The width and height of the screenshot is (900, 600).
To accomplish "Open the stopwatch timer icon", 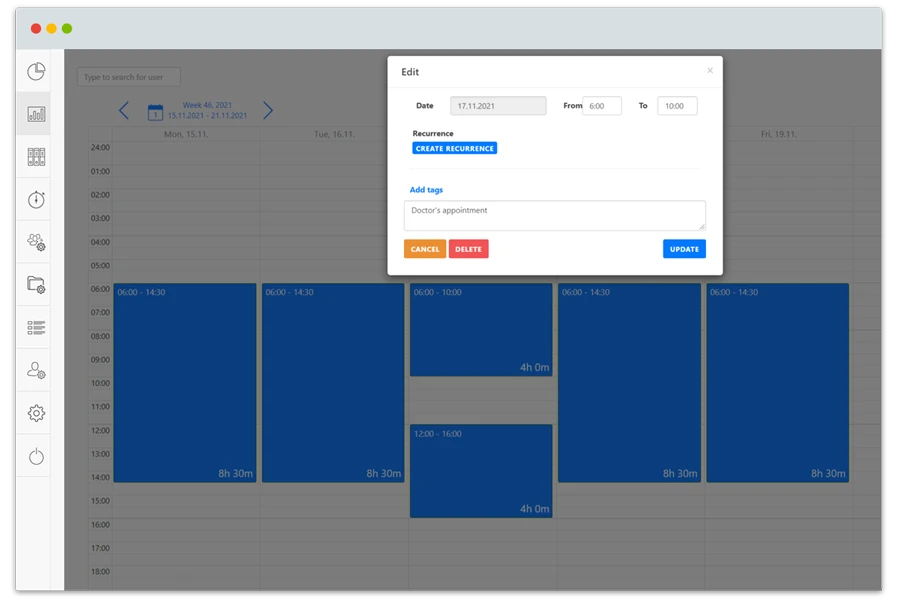I will click(x=36, y=199).
